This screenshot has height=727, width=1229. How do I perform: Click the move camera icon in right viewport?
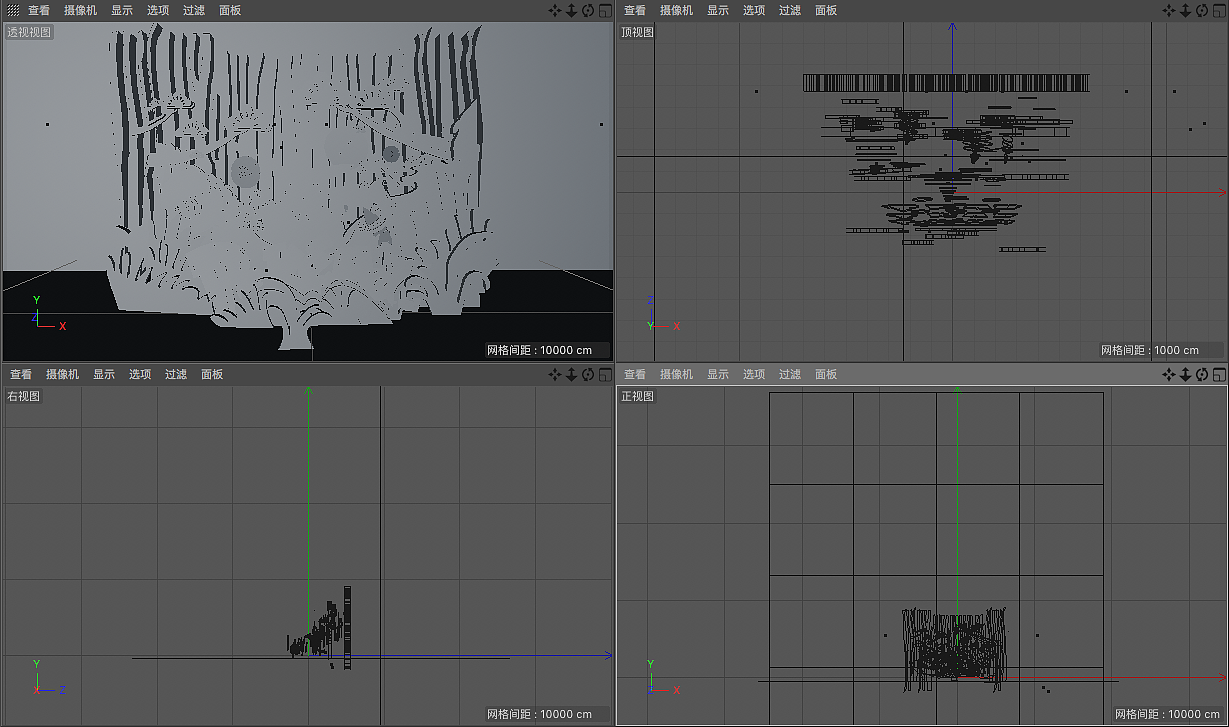click(x=555, y=375)
